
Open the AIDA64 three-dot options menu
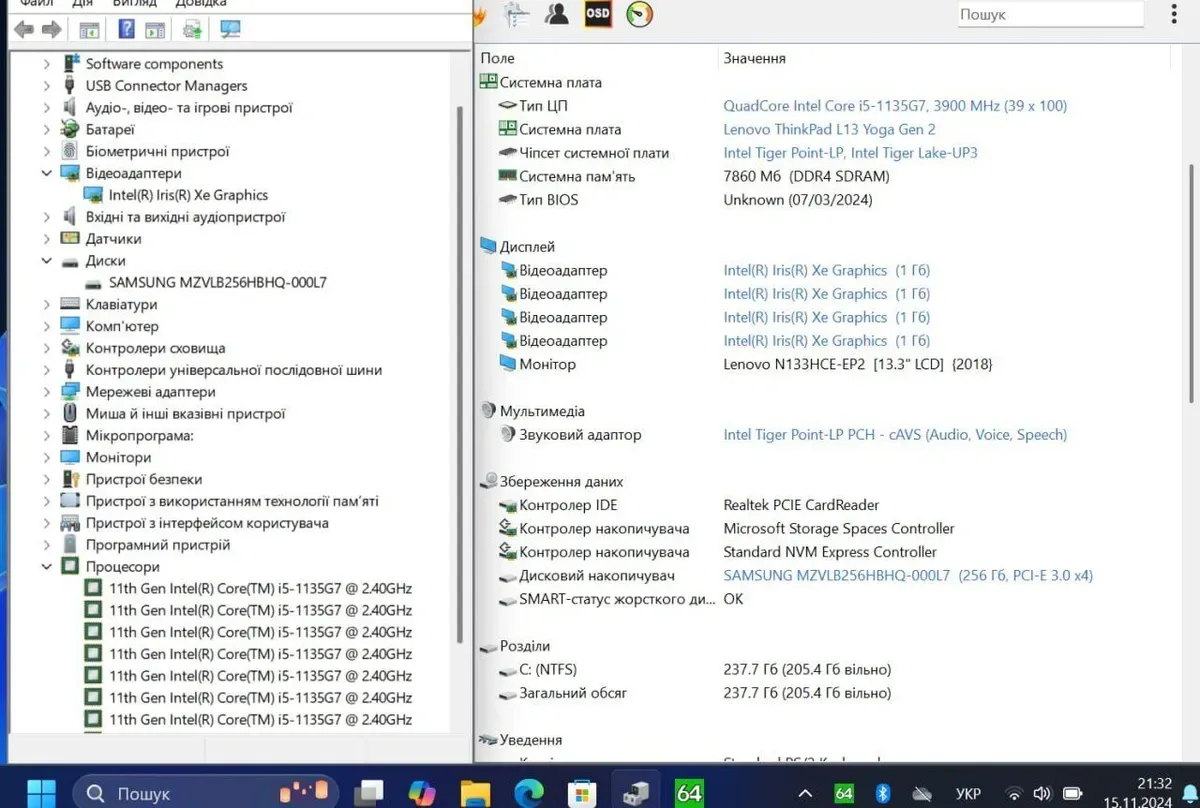1174,15
